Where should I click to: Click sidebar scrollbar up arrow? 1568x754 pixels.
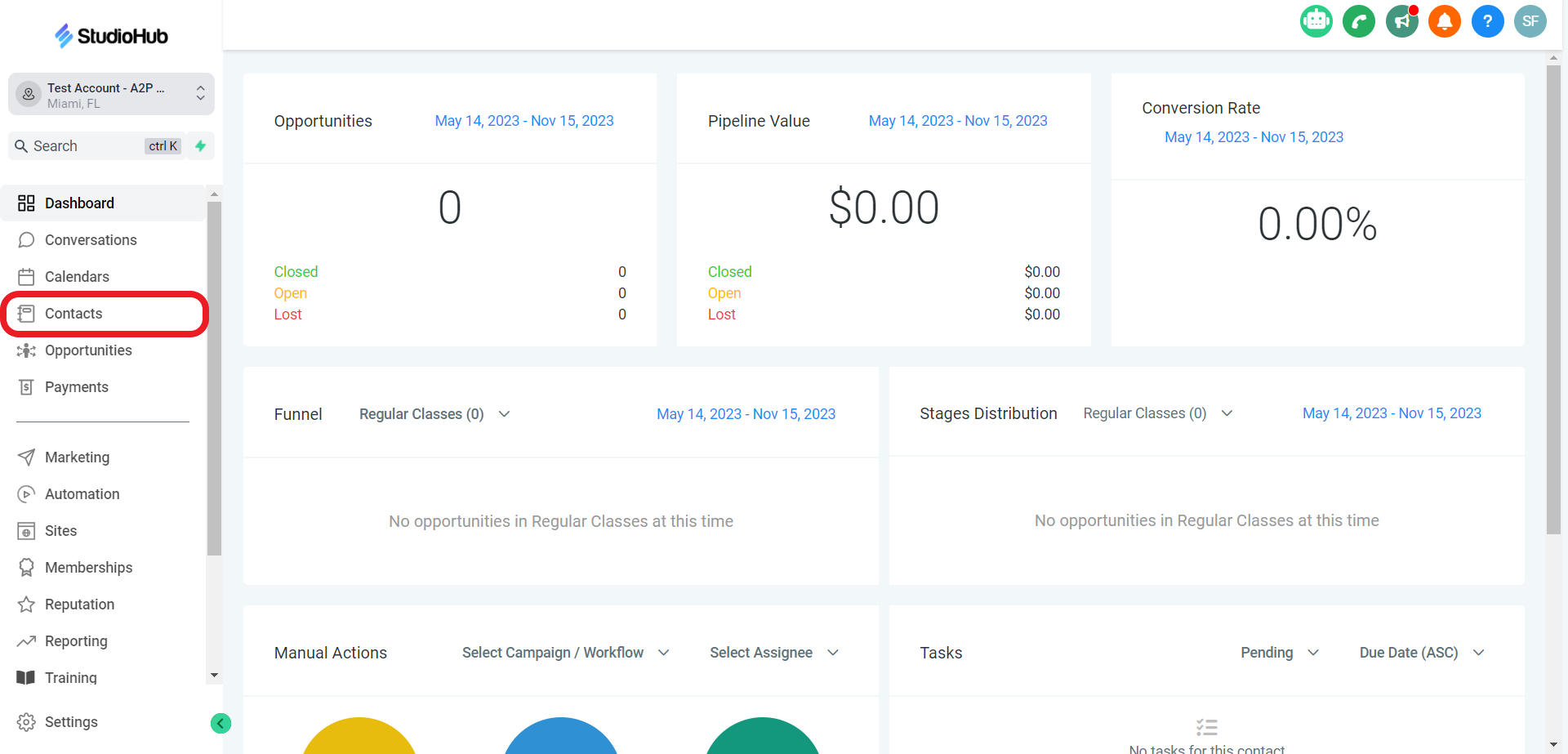(214, 194)
